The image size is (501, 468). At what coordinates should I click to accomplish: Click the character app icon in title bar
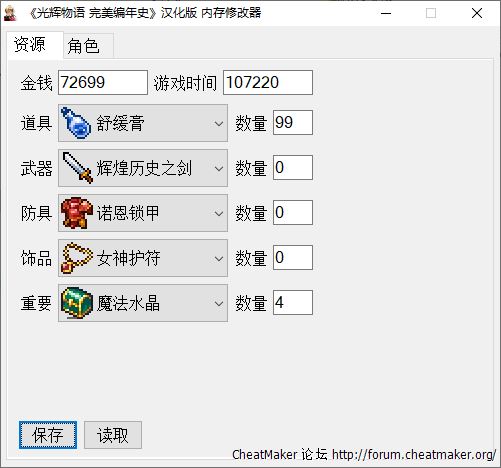[x=10, y=13]
